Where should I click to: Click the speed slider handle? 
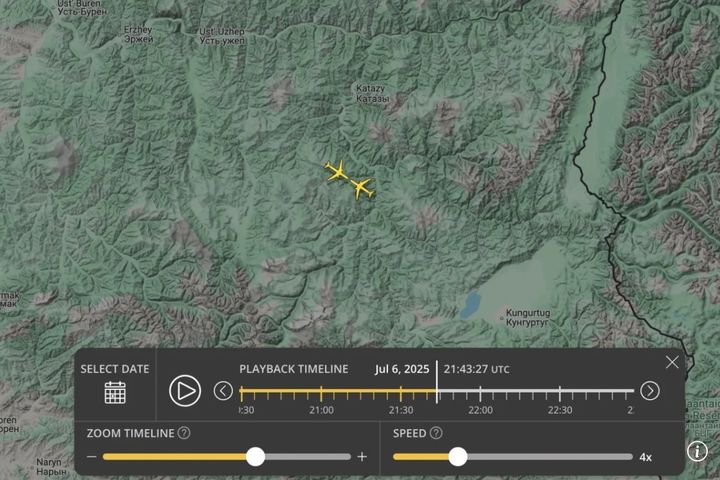(457, 457)
